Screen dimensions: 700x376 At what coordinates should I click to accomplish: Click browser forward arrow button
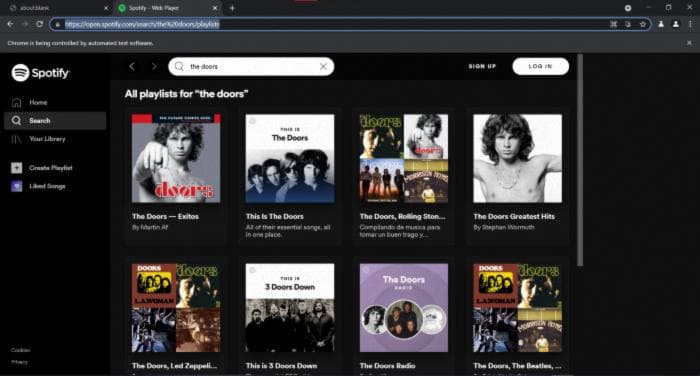(25, 24)
